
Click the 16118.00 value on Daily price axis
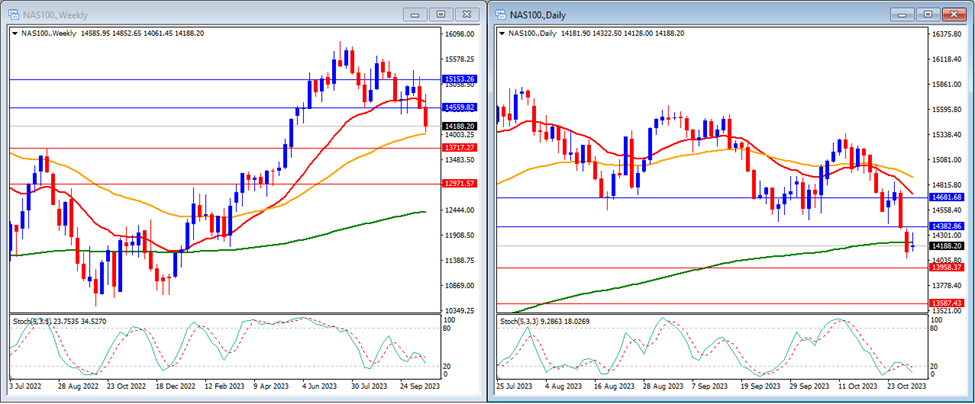[947, 59]
